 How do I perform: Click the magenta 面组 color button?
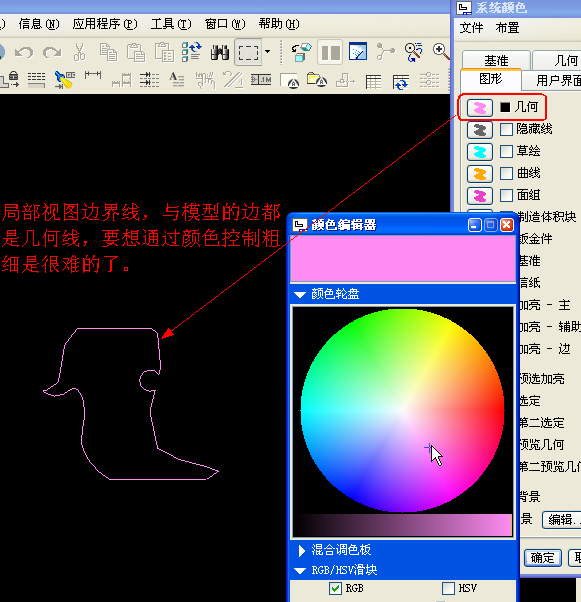pyautogui.click(x=480, y=196)
